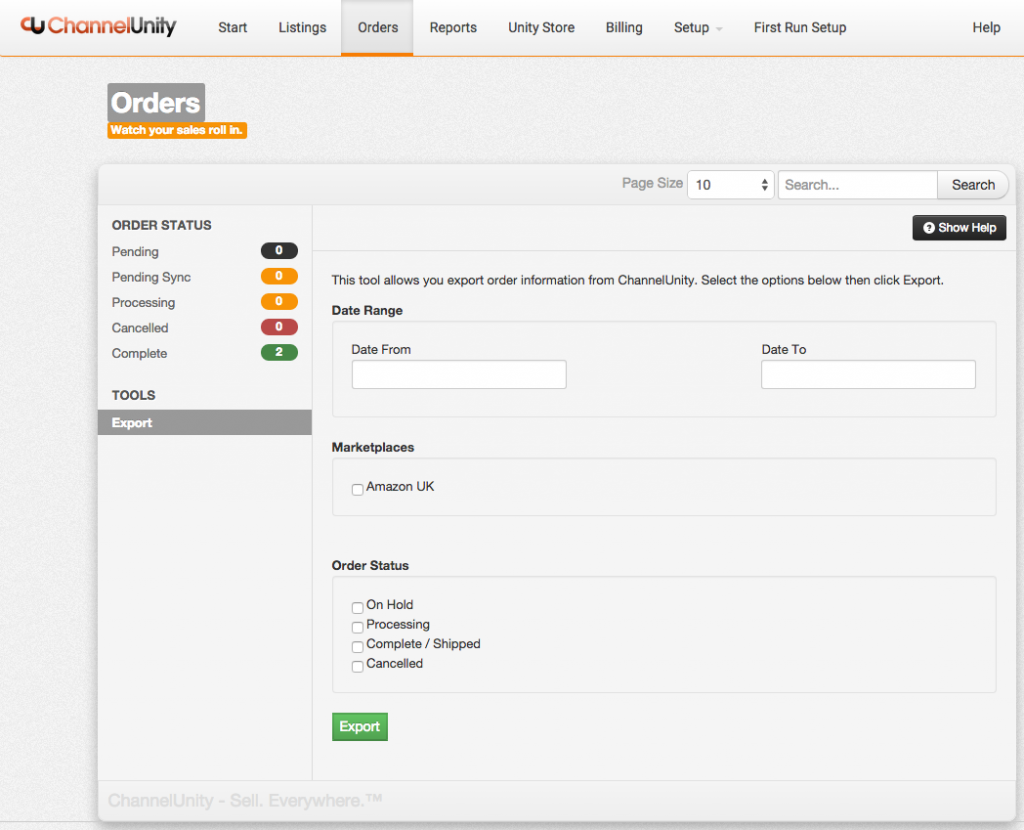Click inside the Date From field
1024x830 pixels.
[x=458, y=374]
